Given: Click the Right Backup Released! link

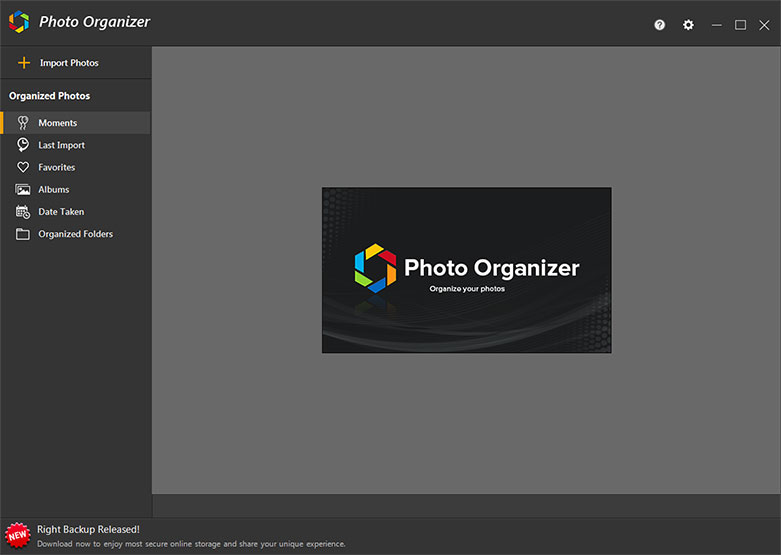Looking at the screenshot, I should click(88, 530).
